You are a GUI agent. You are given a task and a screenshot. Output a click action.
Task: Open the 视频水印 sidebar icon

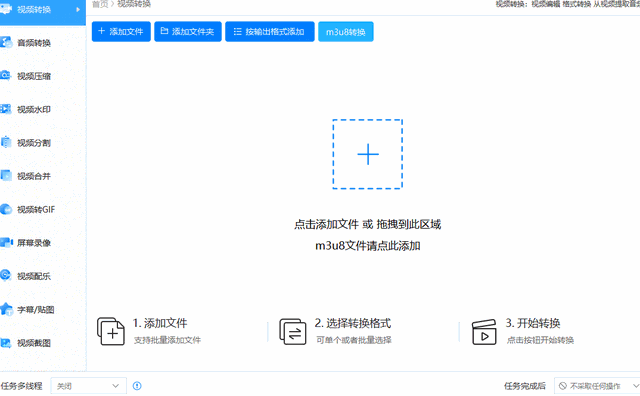pos(5,109)
